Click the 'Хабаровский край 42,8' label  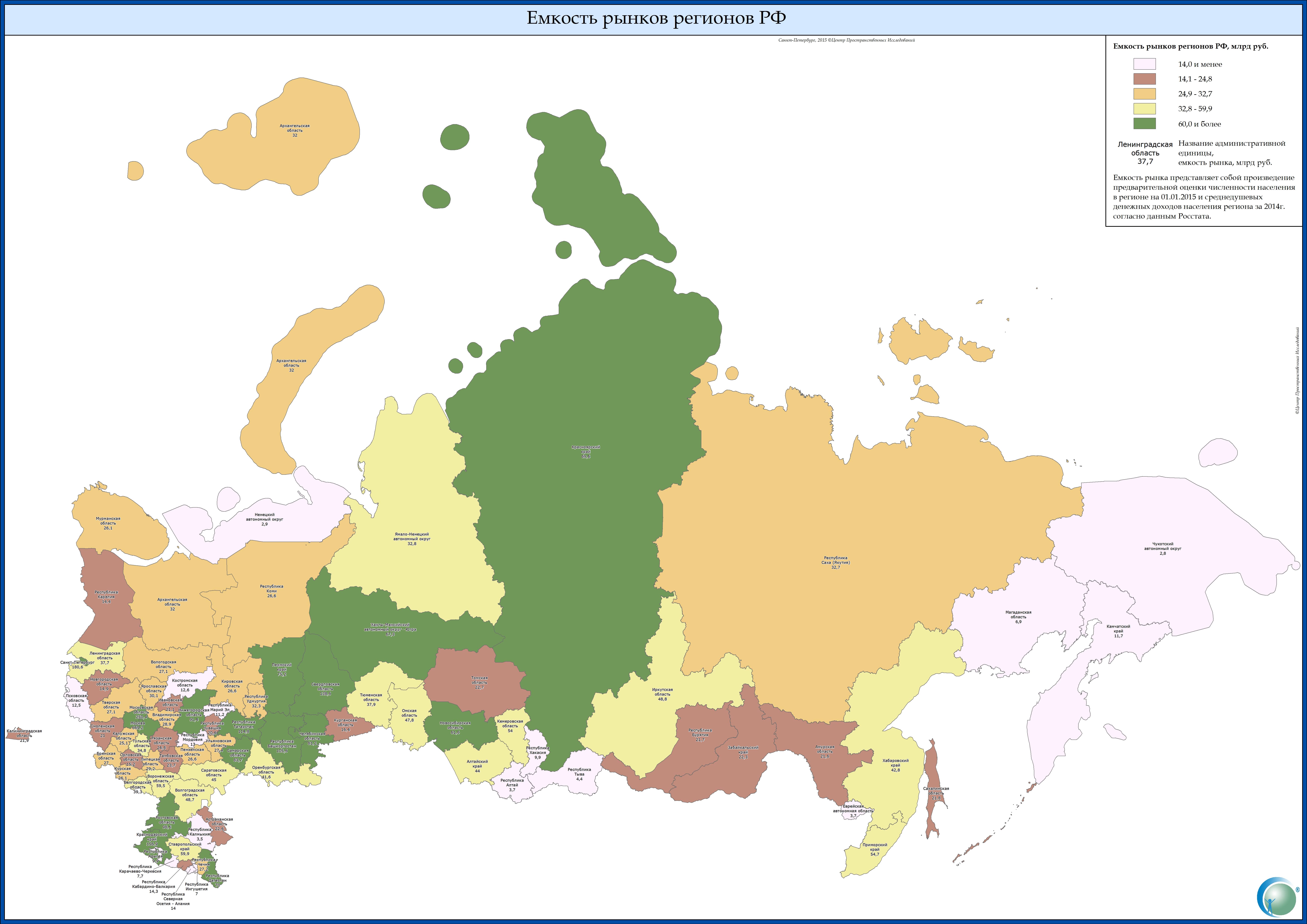click(895, 765)
